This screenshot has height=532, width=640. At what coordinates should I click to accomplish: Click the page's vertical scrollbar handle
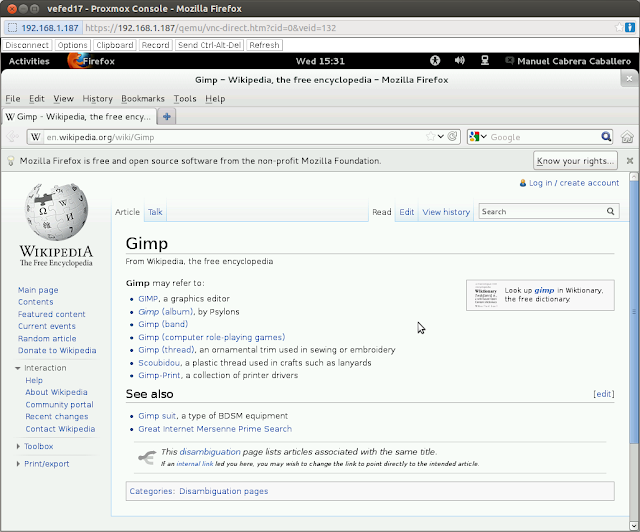click(x=633, y=312)
